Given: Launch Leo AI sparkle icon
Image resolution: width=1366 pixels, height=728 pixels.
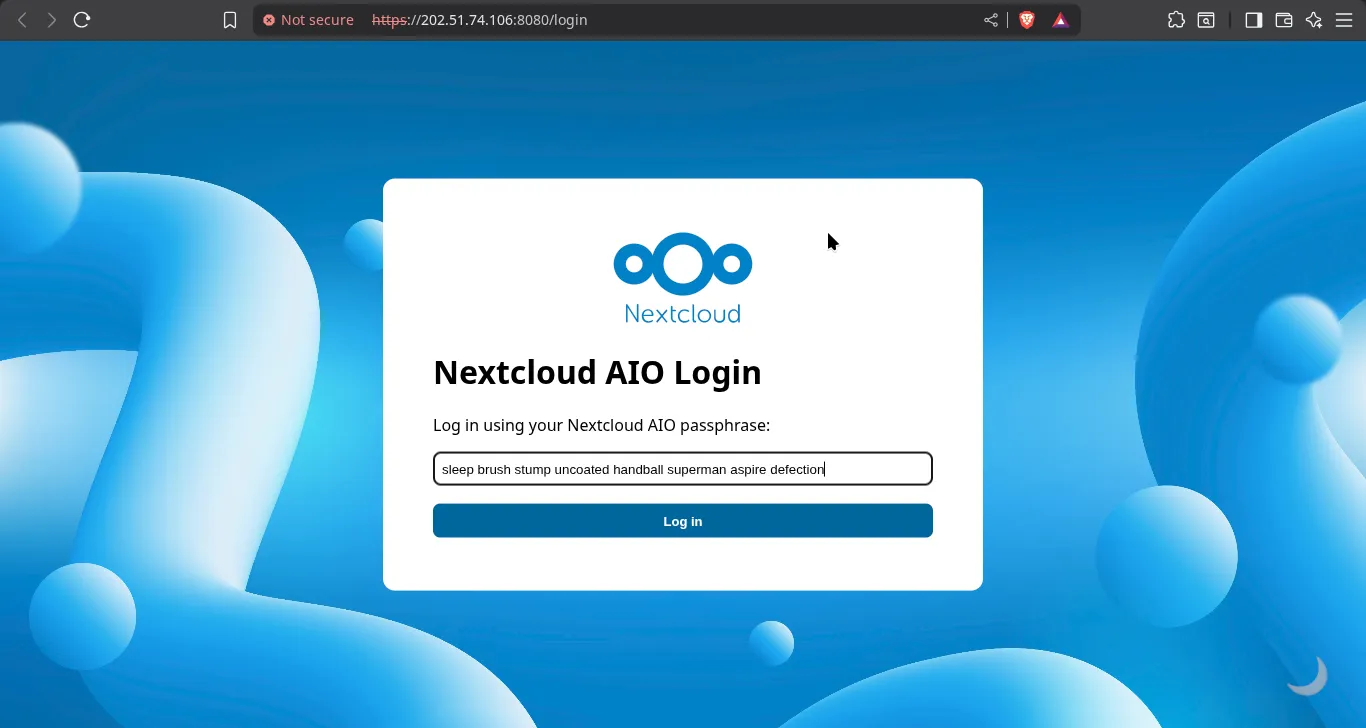Looking at the screenshot, I should (x=1314, y=20).
